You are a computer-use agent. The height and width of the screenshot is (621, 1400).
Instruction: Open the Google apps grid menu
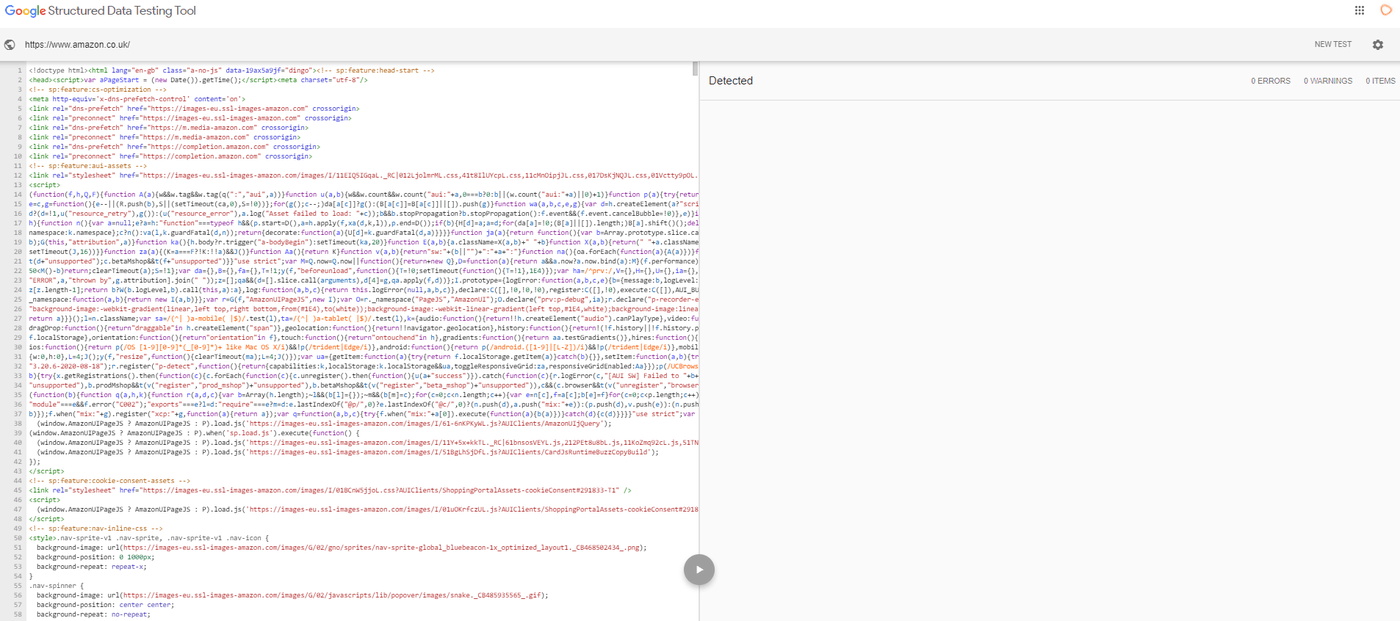pos(1359,10)
